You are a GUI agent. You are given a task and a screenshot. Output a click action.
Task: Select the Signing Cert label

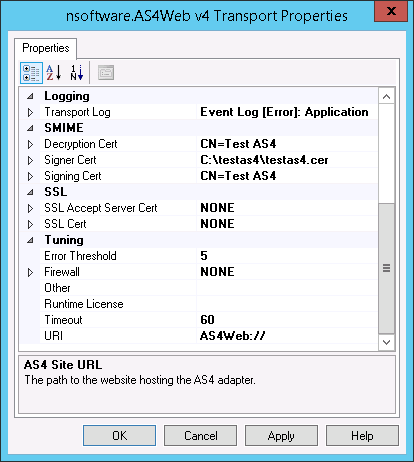click(x=73, y=176)
